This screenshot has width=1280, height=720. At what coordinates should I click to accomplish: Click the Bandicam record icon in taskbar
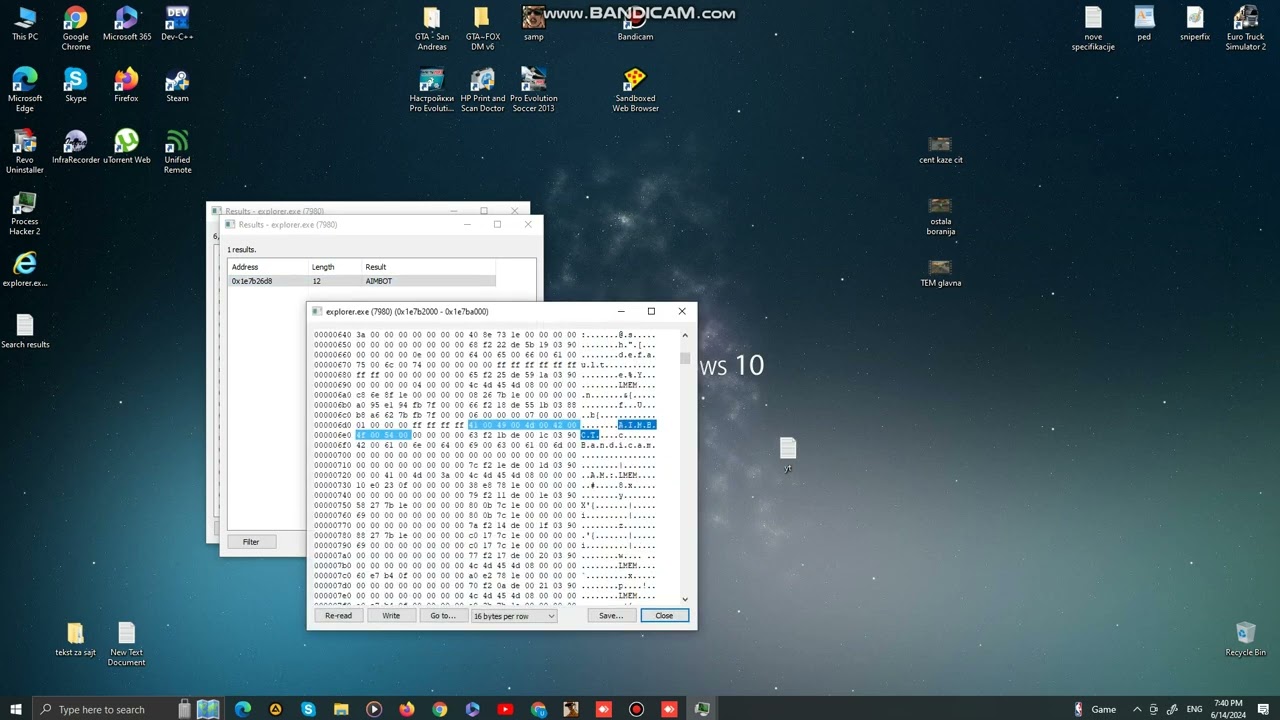pos(636,709)
